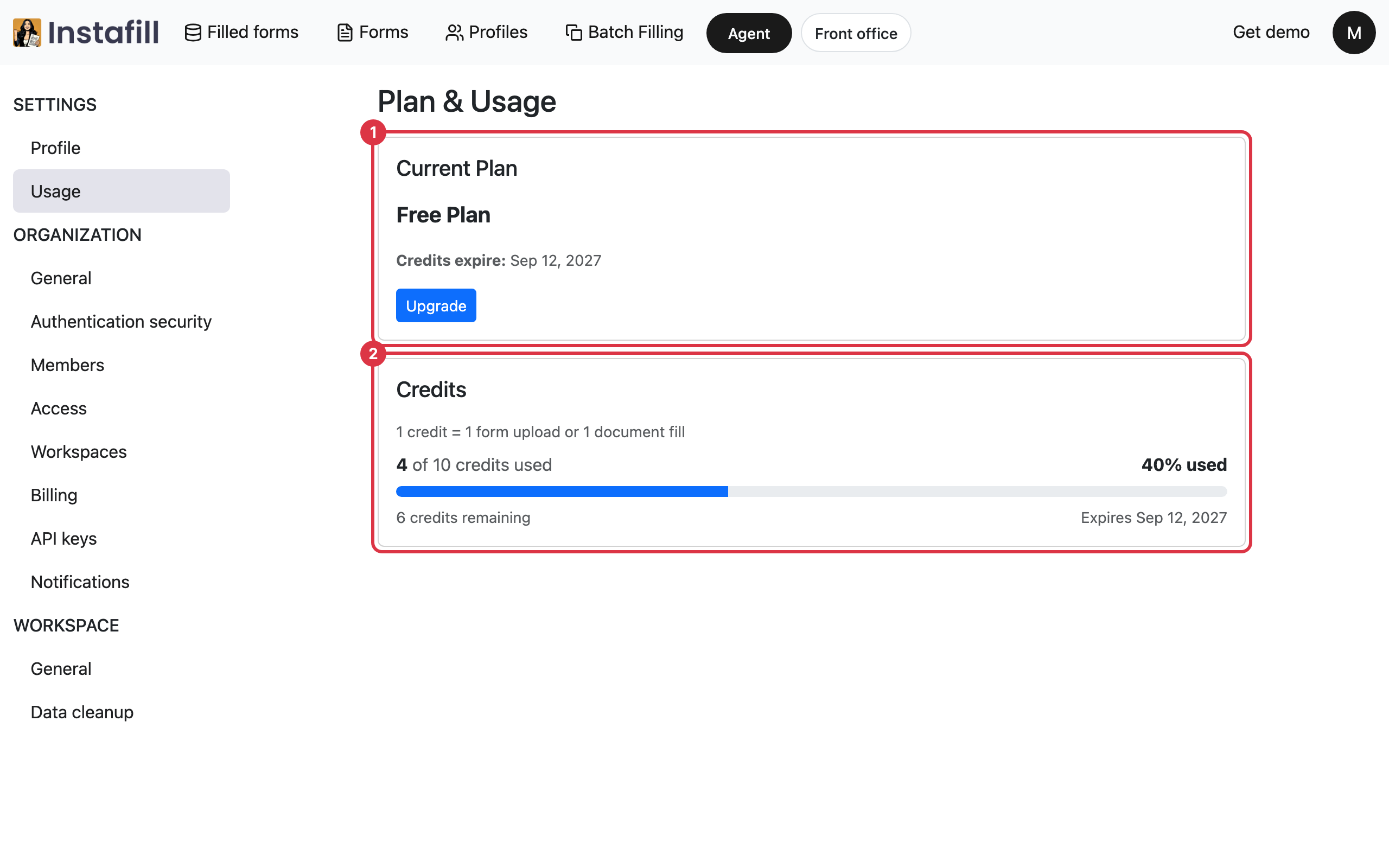Click the WORKSPACE section header
This screenshot has width=1389, height=868.
(x=66, y=625)
